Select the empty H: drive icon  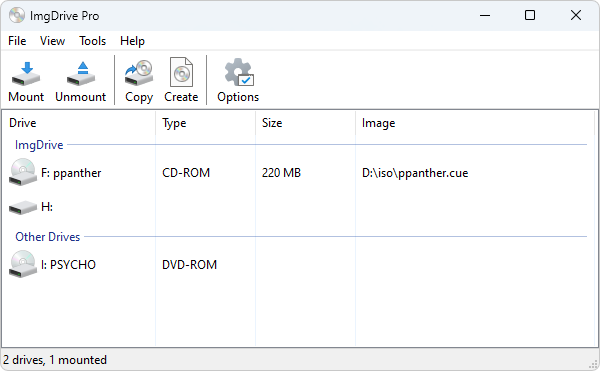pyautogui.click(x=23, y=208)
